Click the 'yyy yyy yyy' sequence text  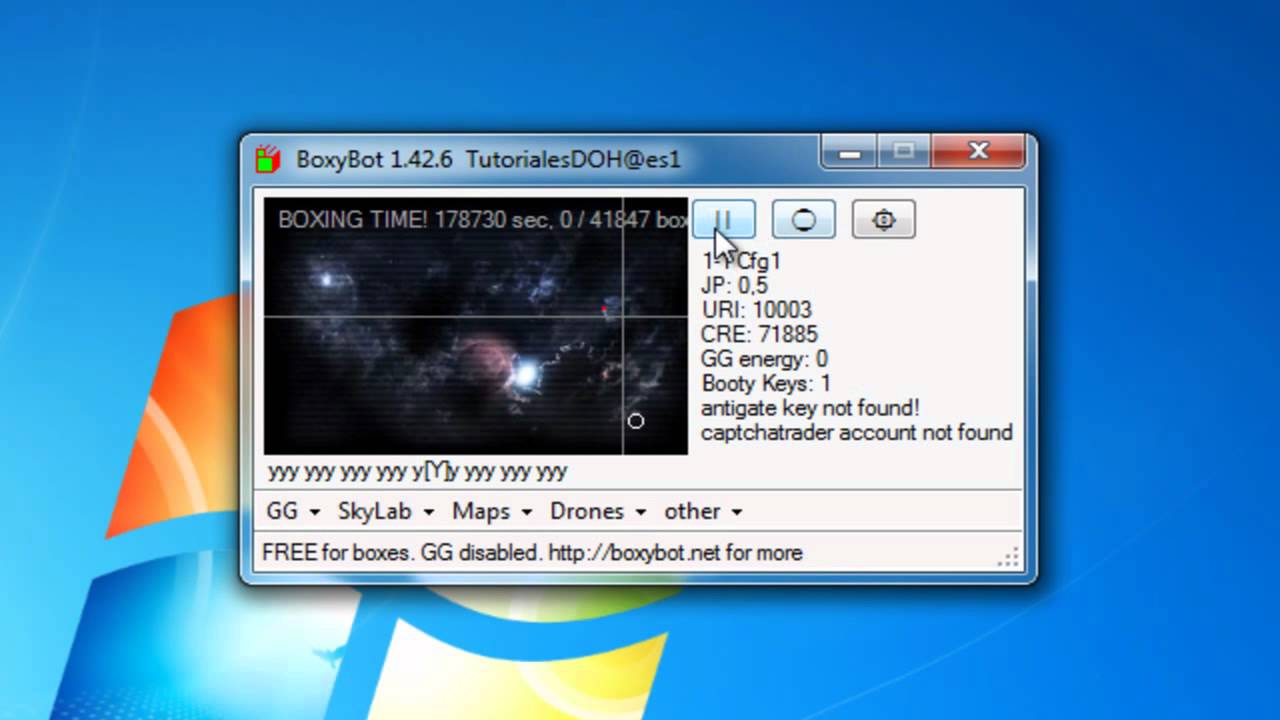pyautogui.click(x=417, y=471)
